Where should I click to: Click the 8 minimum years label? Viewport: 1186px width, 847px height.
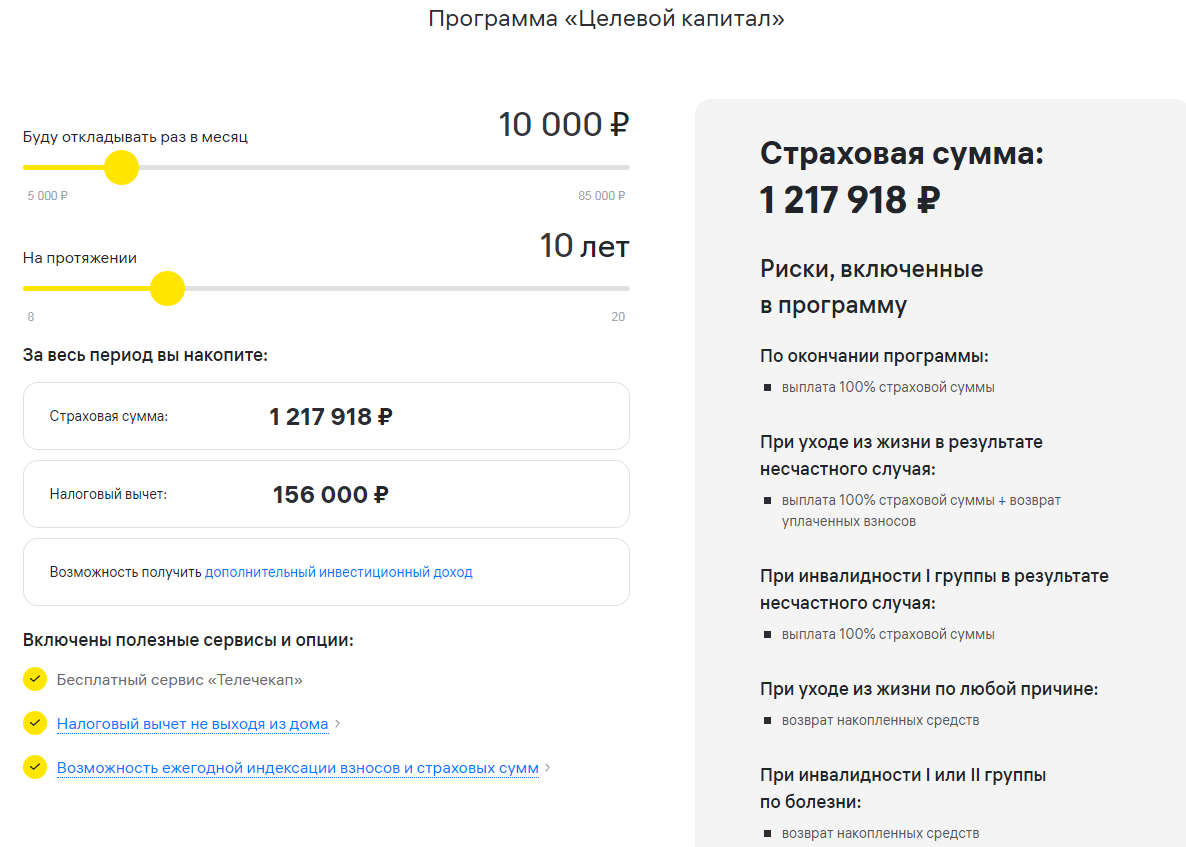[31, 317]
